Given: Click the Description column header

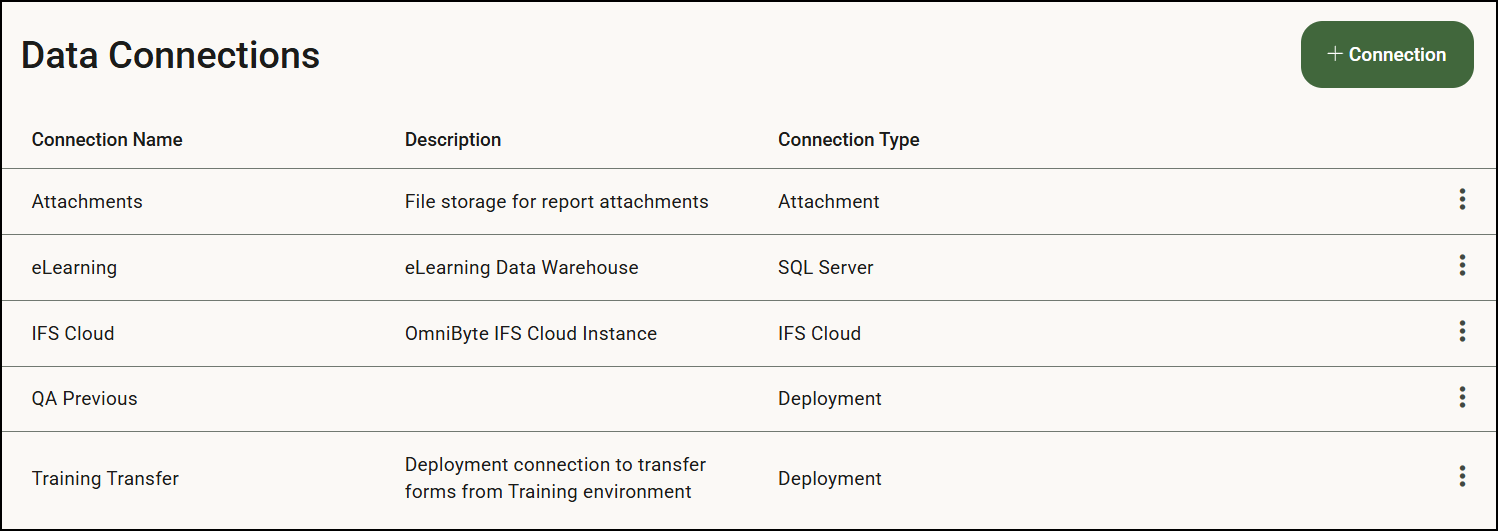Looking at the screenshot, I should [x=453, y=140].
